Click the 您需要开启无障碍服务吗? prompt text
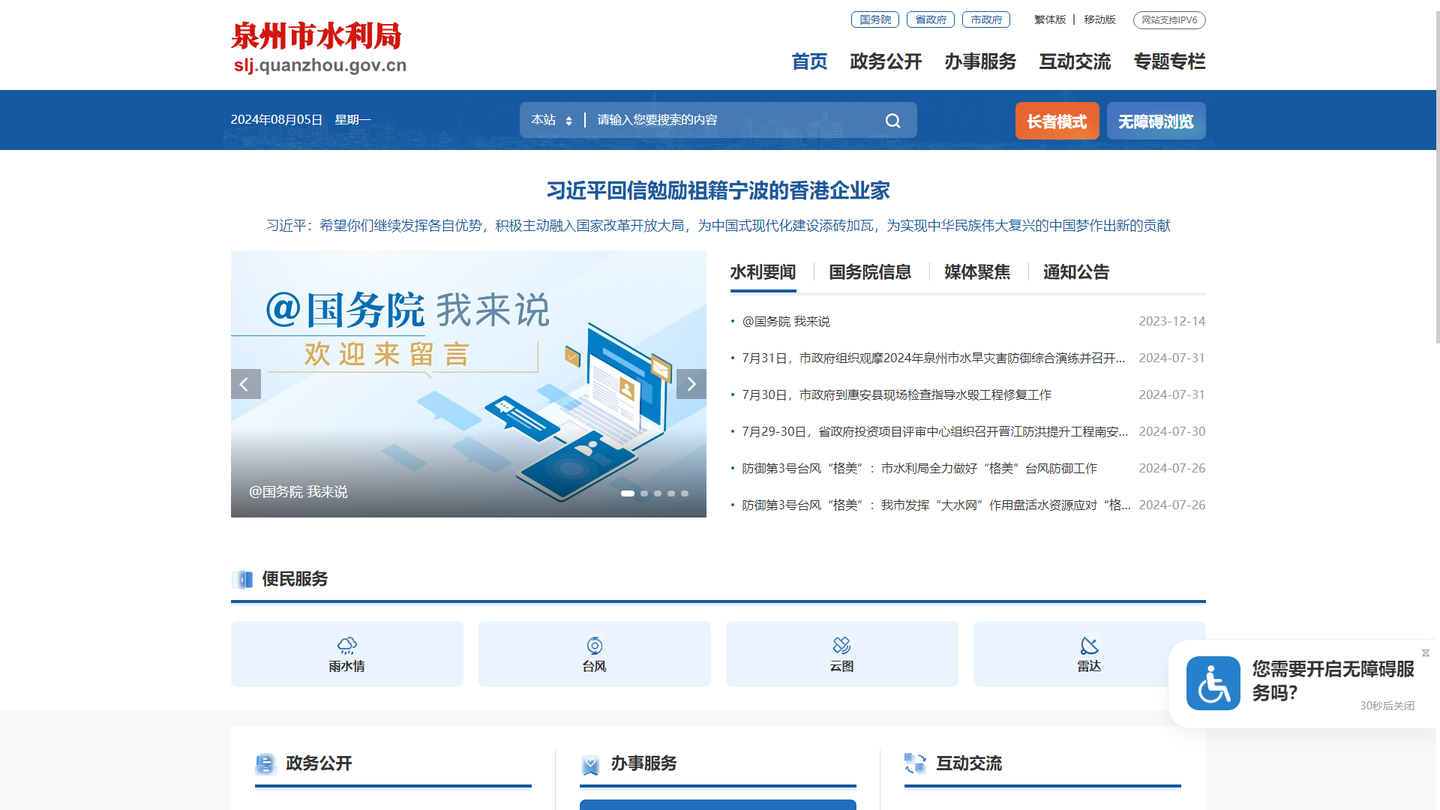 click(1333, 681)
